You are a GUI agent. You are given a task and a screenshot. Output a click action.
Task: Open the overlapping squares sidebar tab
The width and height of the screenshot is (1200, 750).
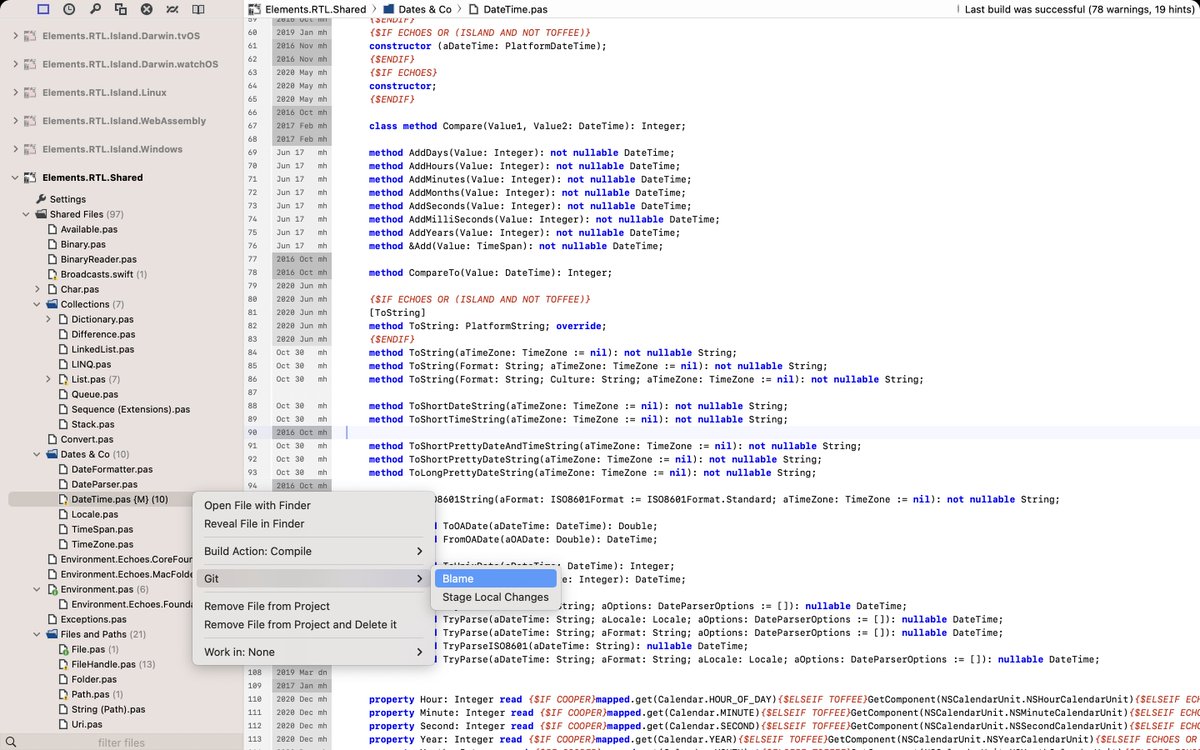121,9
